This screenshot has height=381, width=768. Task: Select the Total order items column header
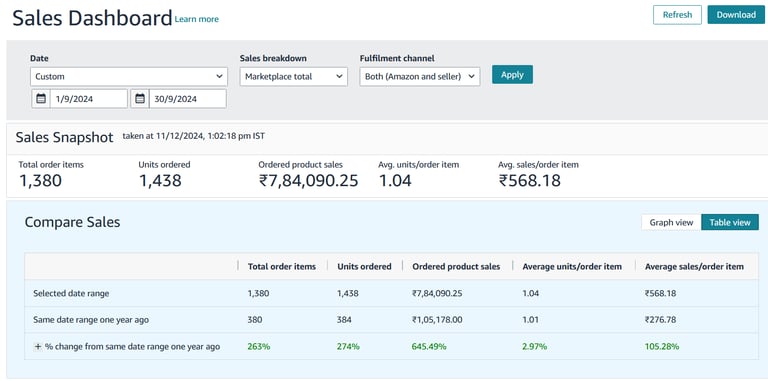[282, 266]
